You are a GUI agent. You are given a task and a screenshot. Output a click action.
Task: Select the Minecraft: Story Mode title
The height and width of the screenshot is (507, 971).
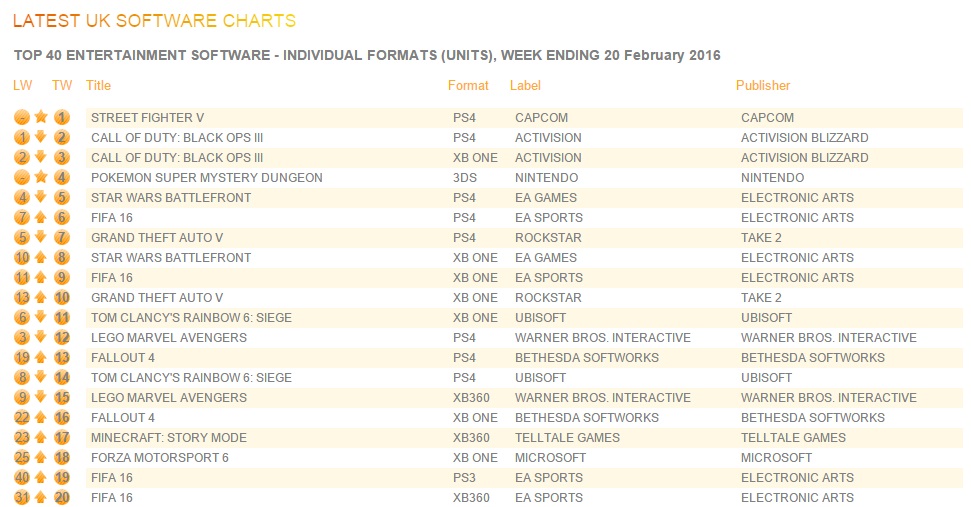169,438
